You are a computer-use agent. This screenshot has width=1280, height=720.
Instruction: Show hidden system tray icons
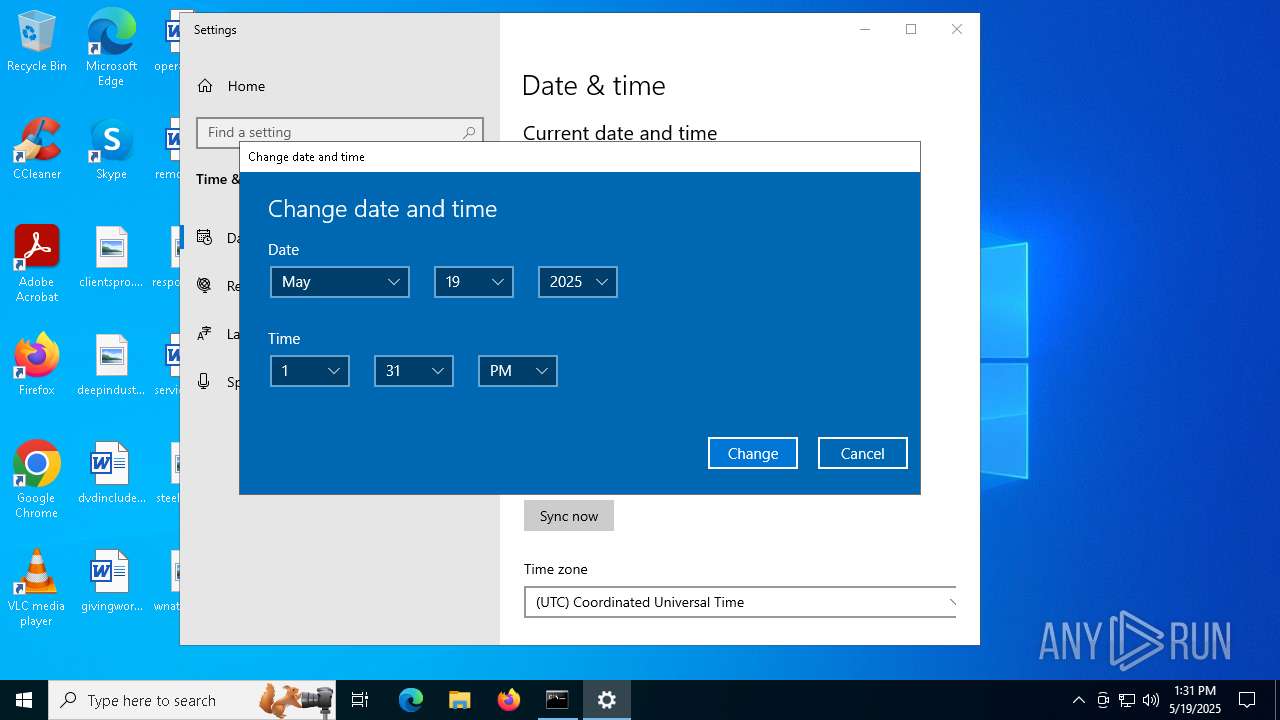pos(1078,700)
